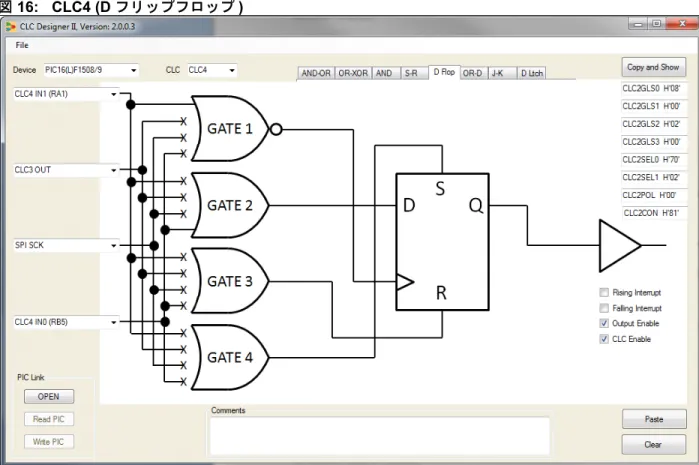Select the D Flop tab
Image resolution: width=699 pixels, height=465 pixels.
(444, 72)
